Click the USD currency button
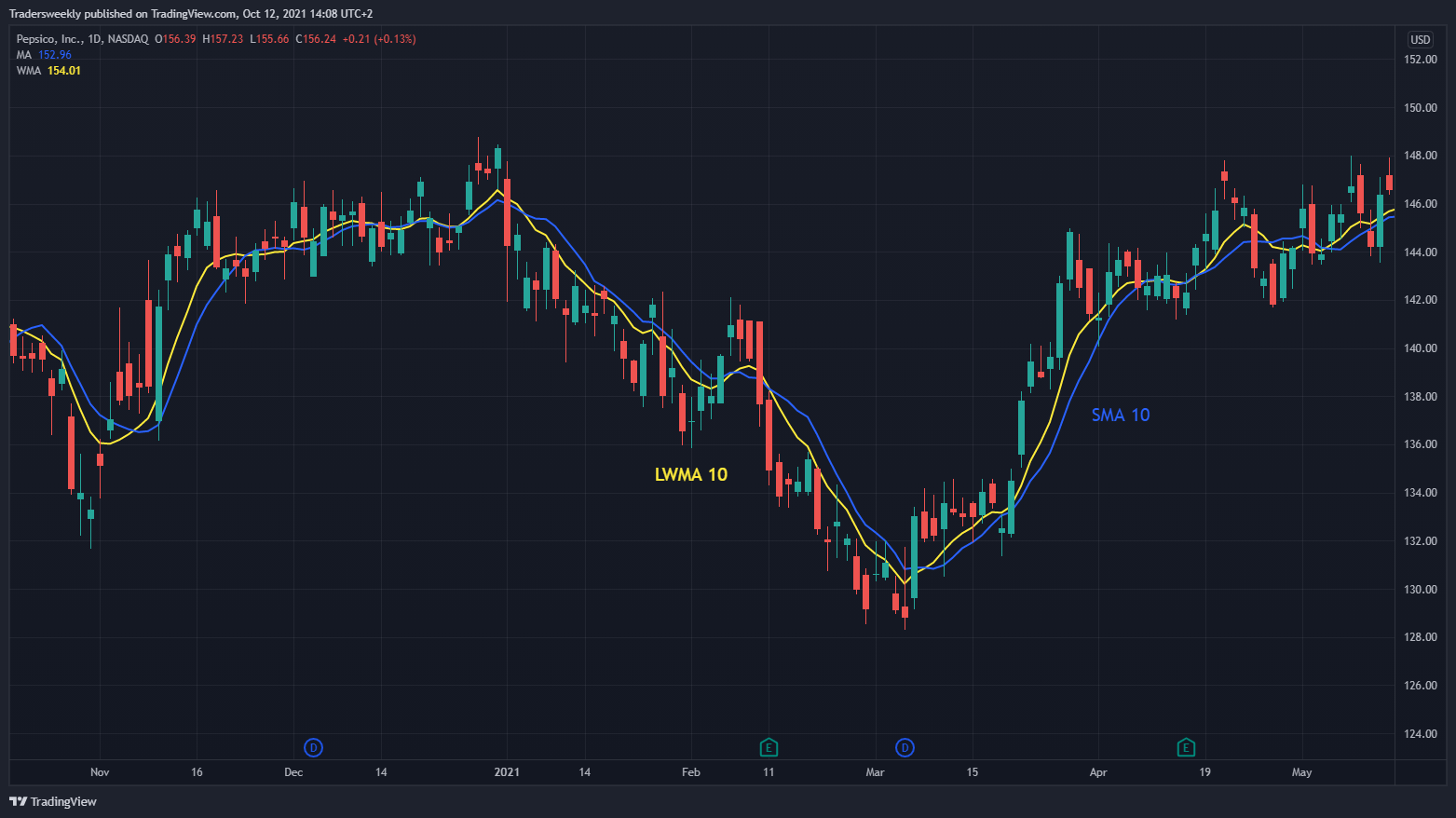The image size is (1456, 818). tap(1420, 39)
